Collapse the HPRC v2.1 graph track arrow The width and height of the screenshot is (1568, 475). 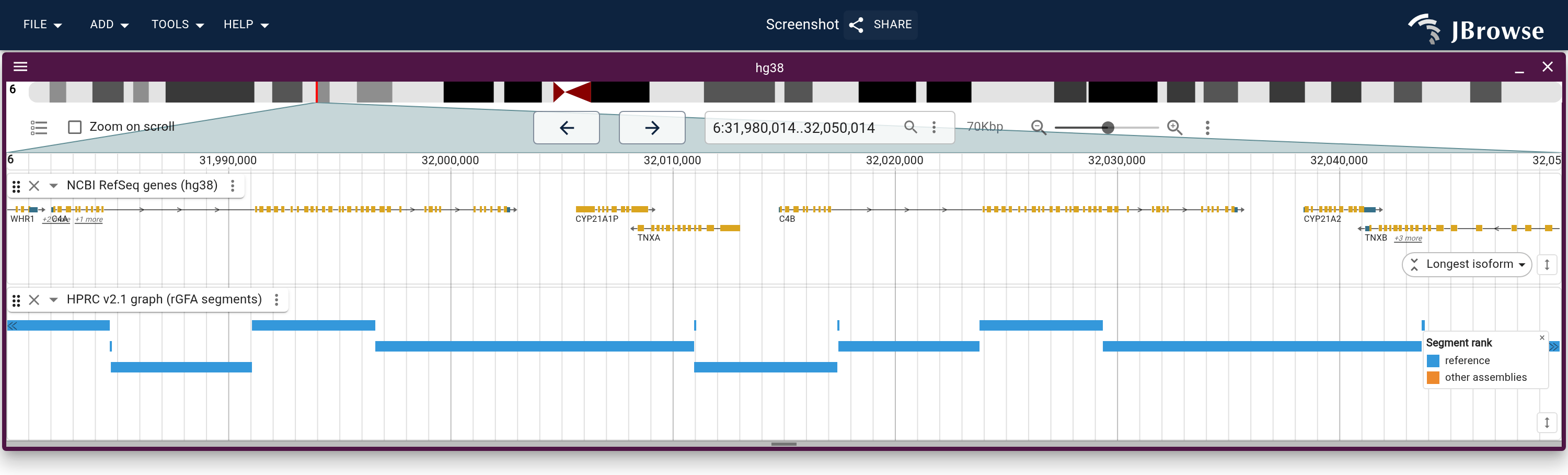click(53, 300)
